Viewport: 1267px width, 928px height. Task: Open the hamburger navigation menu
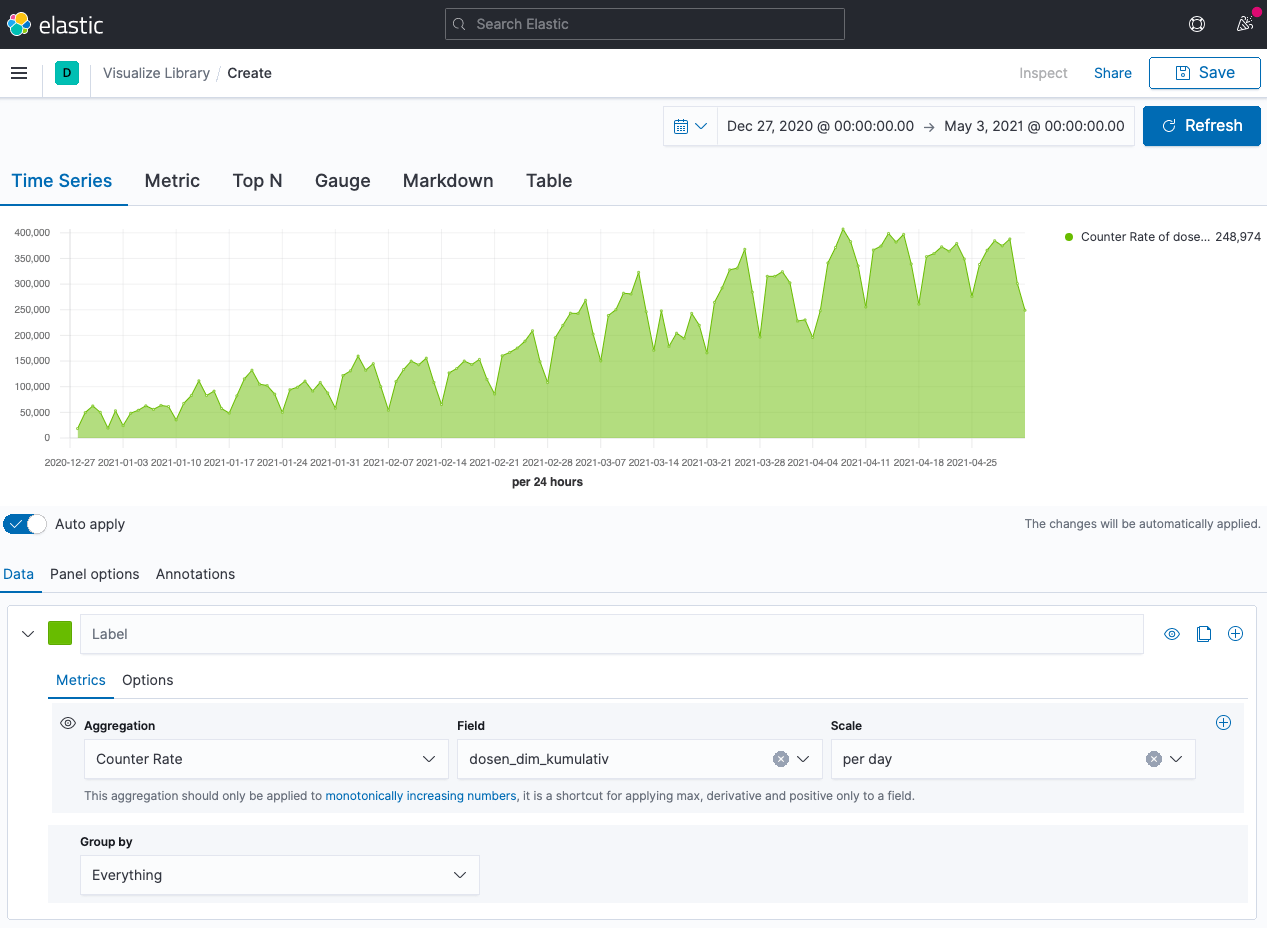pos(19,73)
